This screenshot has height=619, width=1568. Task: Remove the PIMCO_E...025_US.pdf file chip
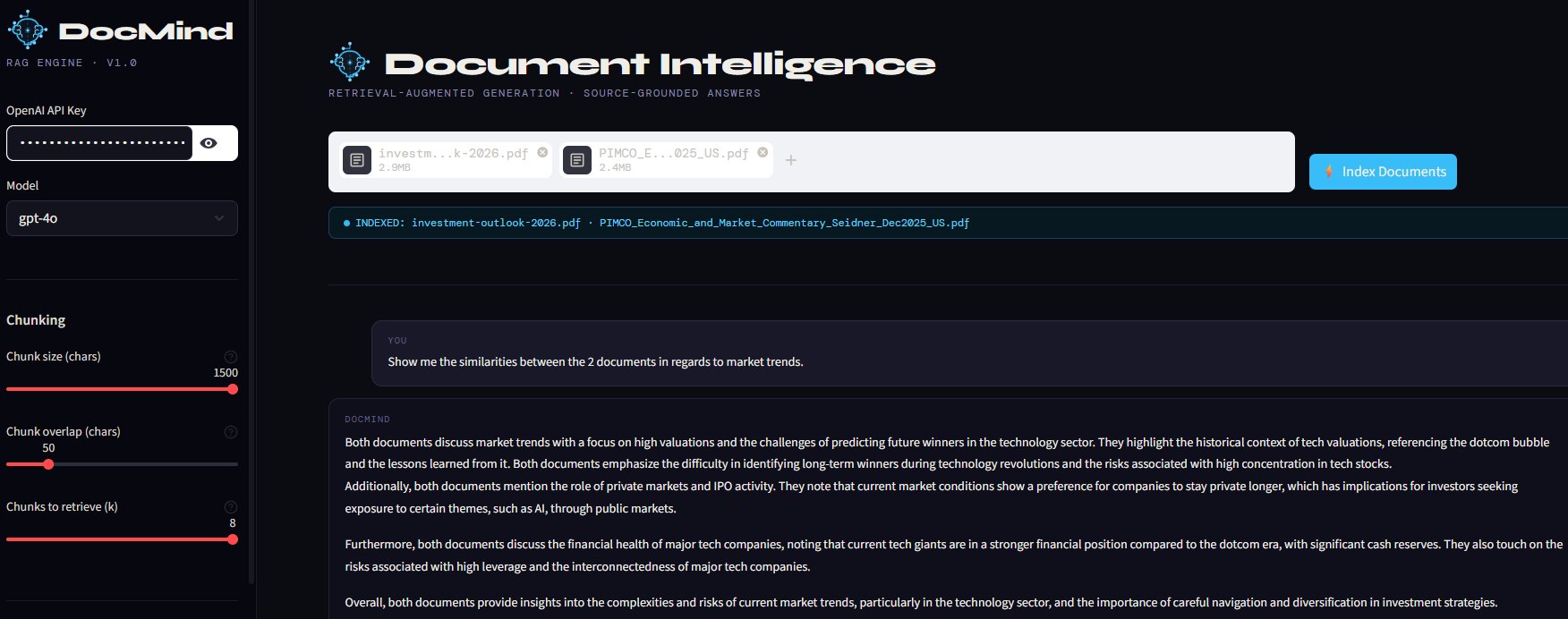coord(763,152)
